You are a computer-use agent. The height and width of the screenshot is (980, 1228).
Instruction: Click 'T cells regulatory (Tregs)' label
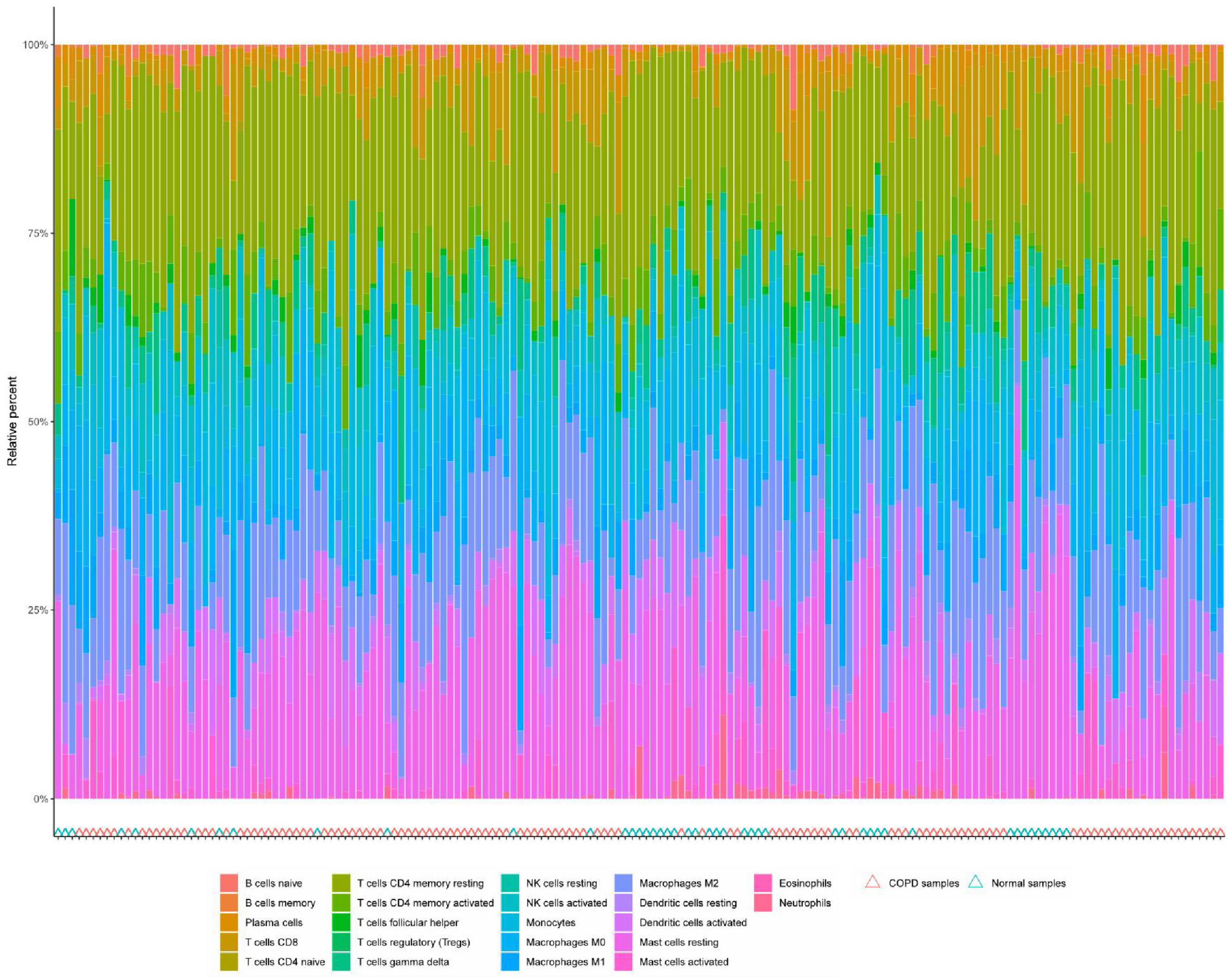pos(413,943)
